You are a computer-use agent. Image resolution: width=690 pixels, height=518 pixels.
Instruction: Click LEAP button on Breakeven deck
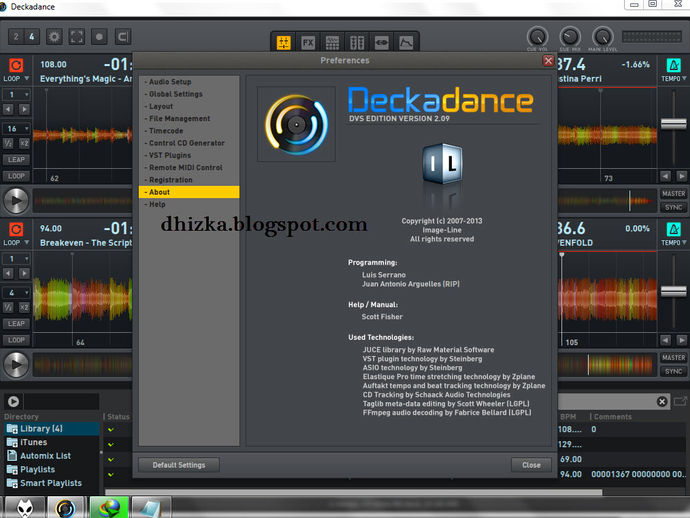point(17,323)
